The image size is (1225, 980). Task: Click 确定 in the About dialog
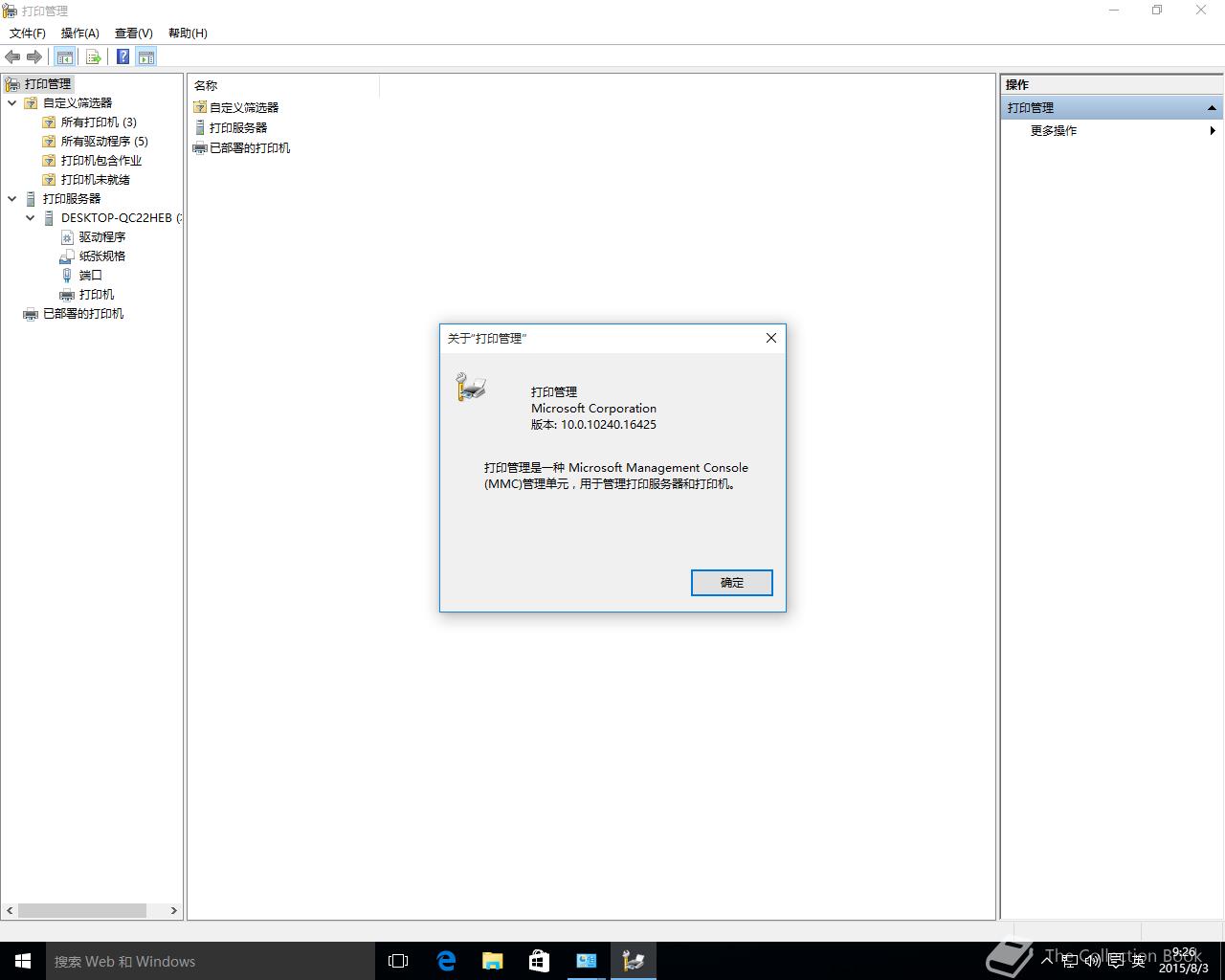click(x=731, y=582)
